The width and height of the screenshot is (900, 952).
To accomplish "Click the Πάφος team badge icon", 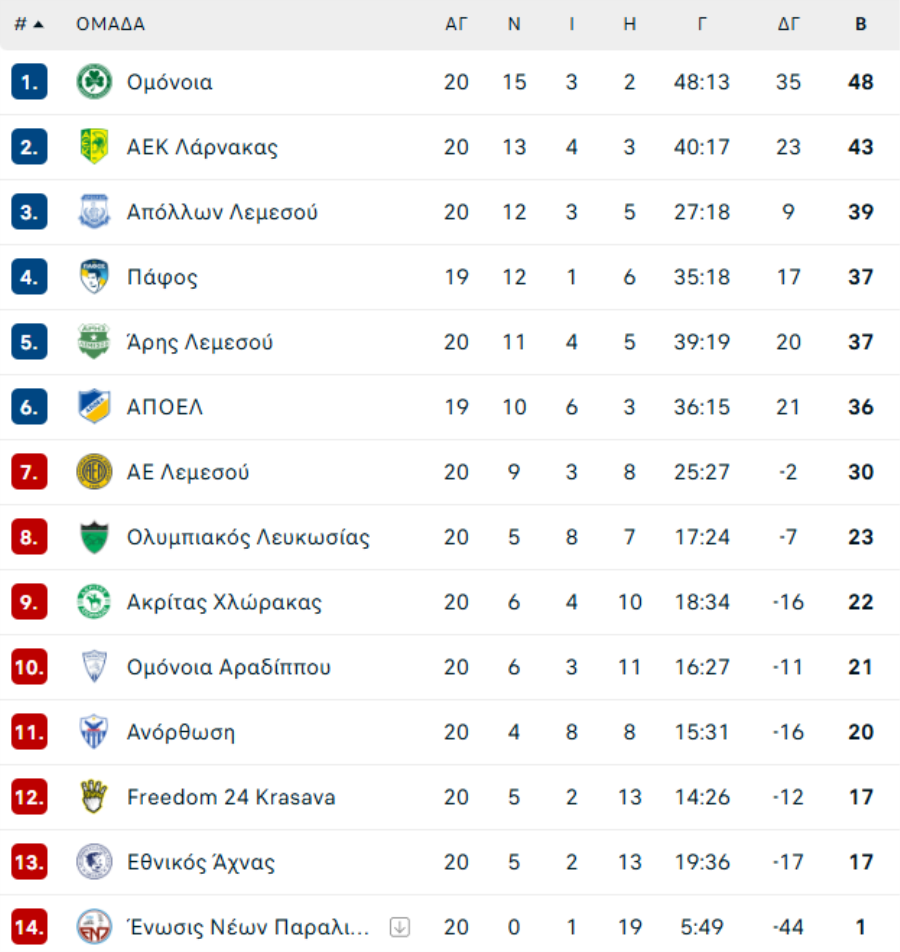I will click(x=94, y=277).
